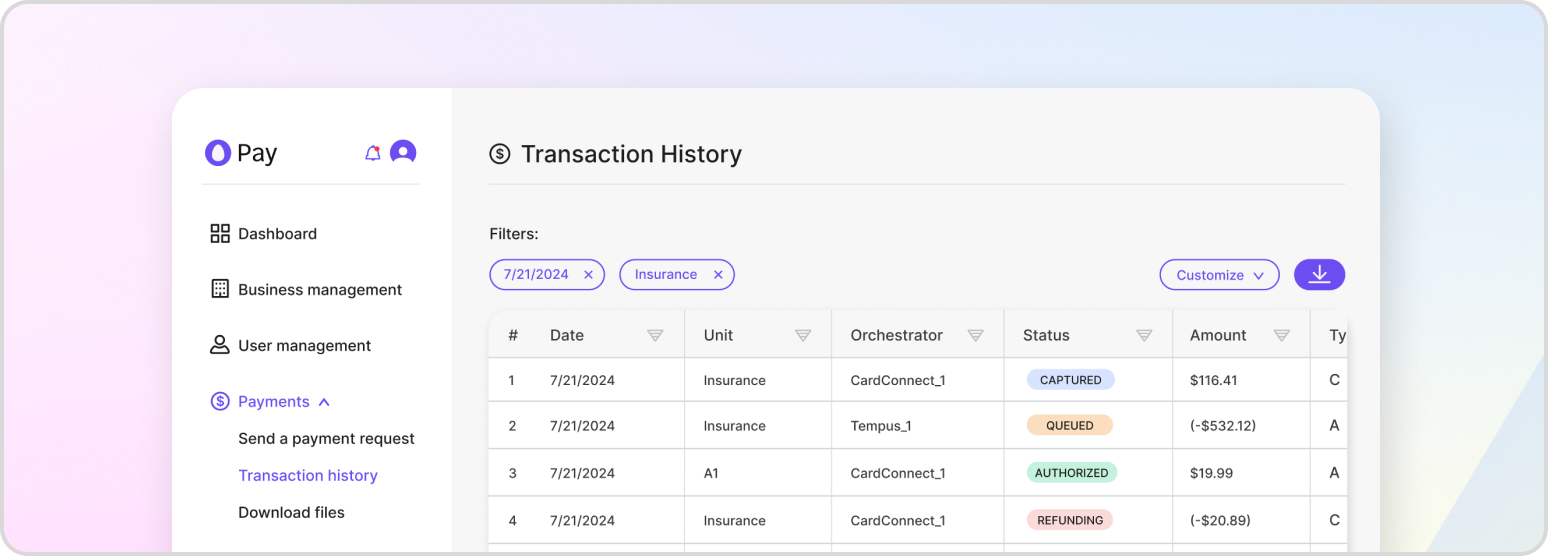Click the QUEUED status badge

click(1069, 425)
